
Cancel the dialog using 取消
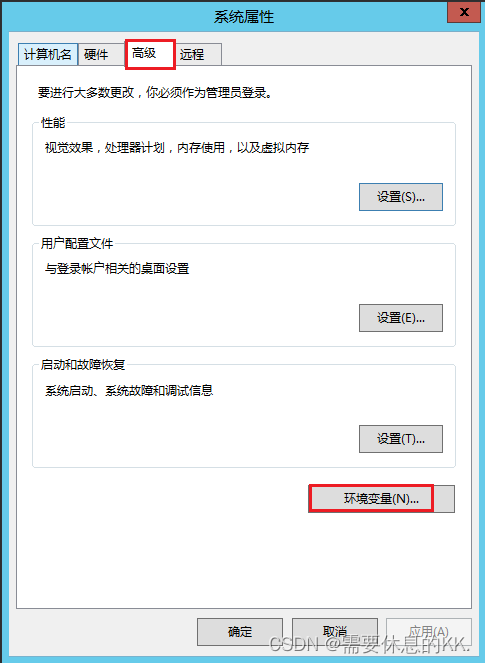[335, 632]
